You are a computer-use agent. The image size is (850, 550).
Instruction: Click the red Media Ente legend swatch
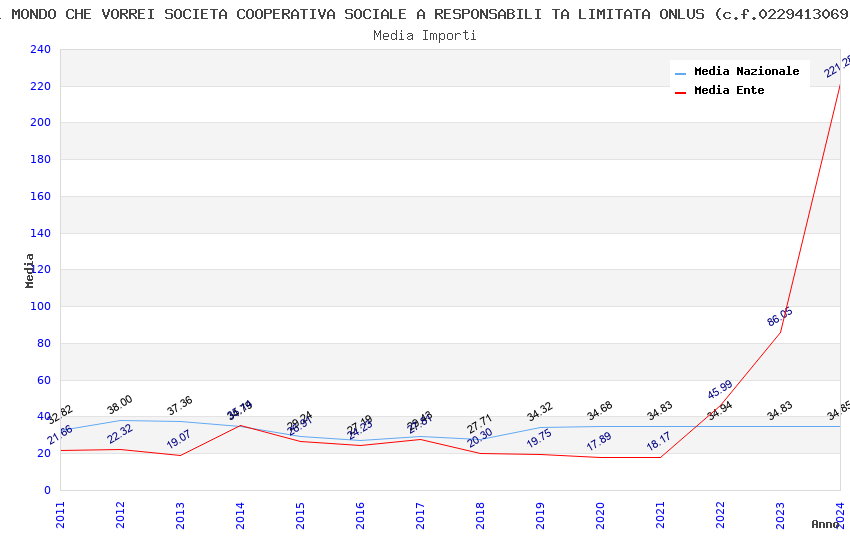coord(680,93)
